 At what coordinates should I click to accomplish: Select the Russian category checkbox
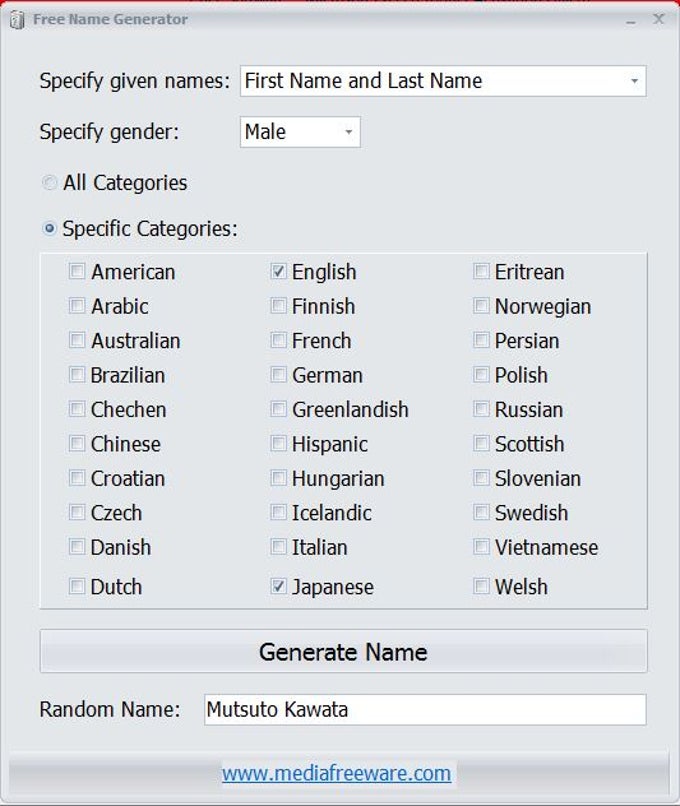[x=481, y=410]
